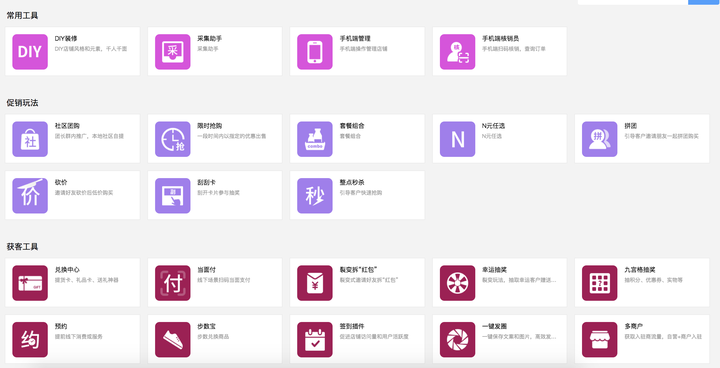
Task: Open the 一键发圈 title link
Action: click(494, 326)
